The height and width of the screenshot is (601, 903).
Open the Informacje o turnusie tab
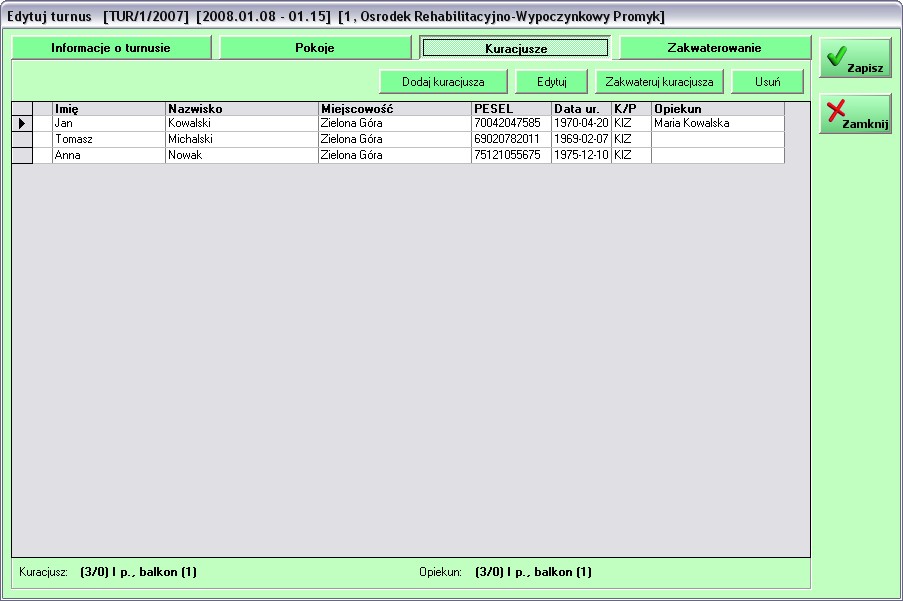coord(111,48)
